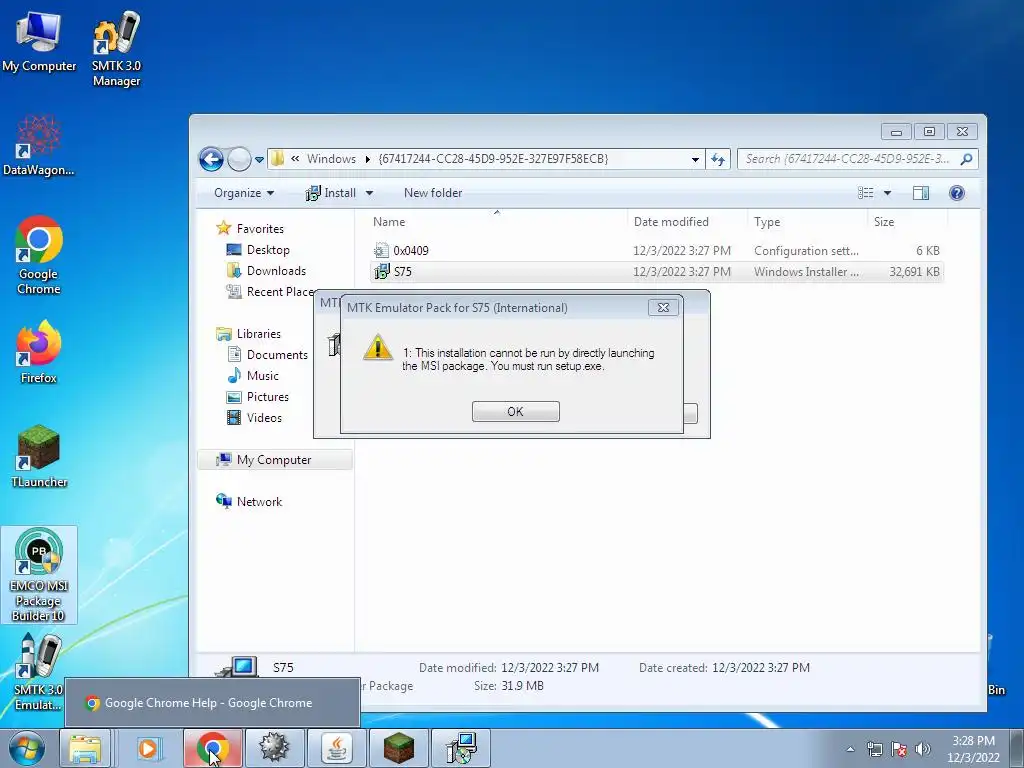The image size is (1024, 768).
Task: Click the Windows Start orb
Action: [27, 748]
